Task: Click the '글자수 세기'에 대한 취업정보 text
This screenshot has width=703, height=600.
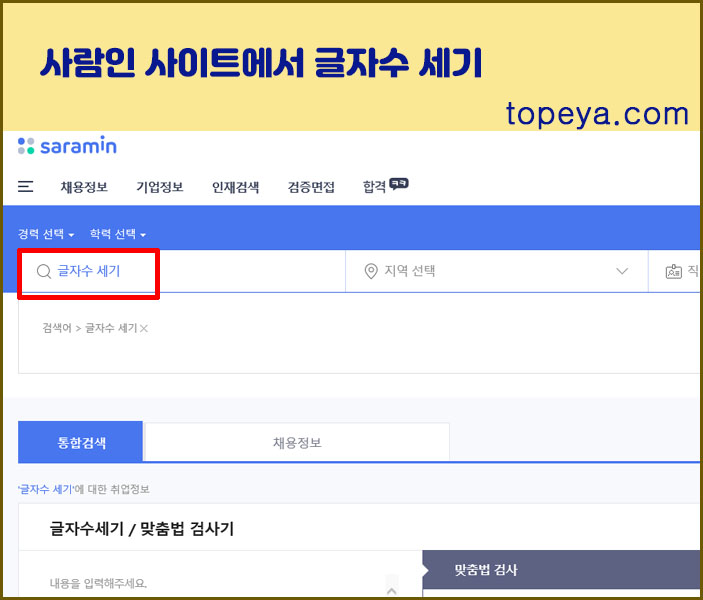Action: point(83,489)
